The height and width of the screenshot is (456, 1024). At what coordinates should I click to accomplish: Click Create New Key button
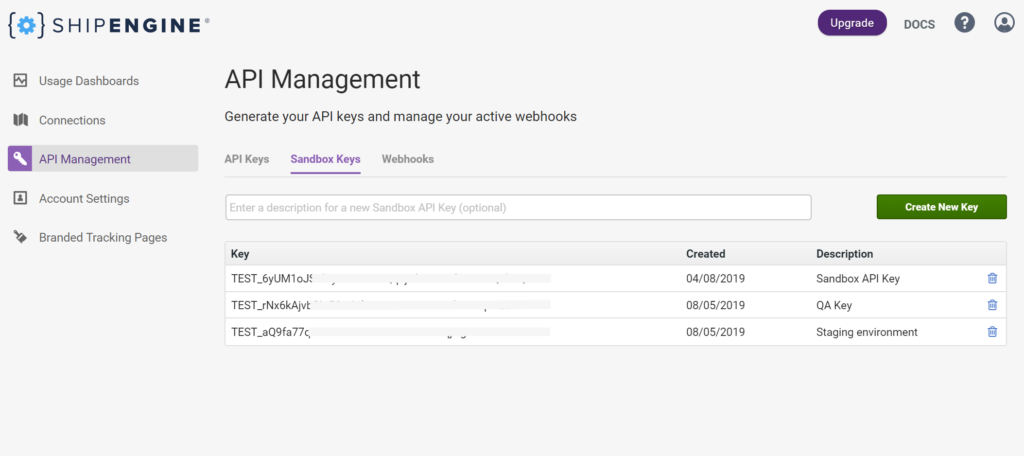click(x=941, y=206)
